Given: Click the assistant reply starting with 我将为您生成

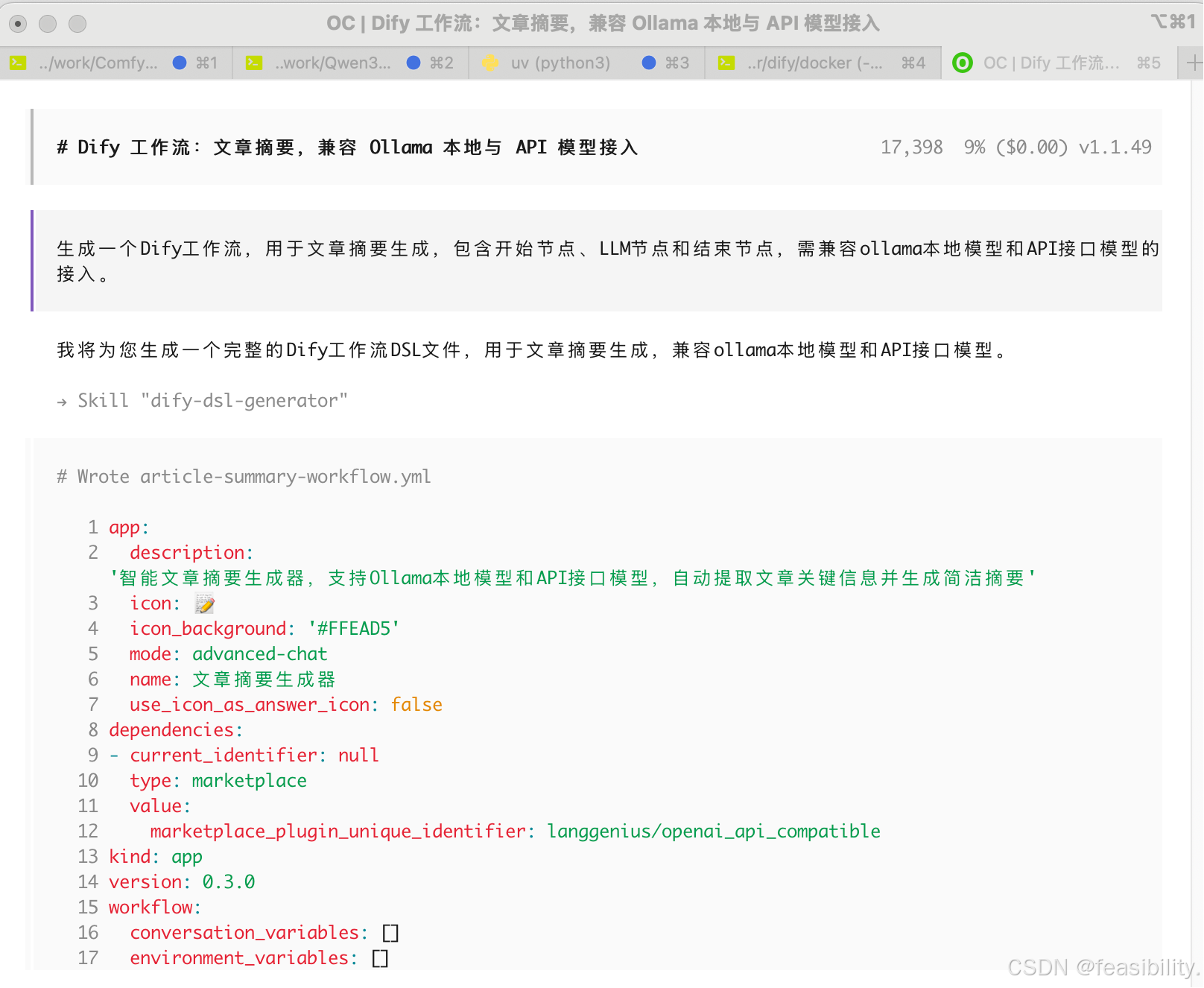Looking at the screenshot, I should click(x=533, y=350).
